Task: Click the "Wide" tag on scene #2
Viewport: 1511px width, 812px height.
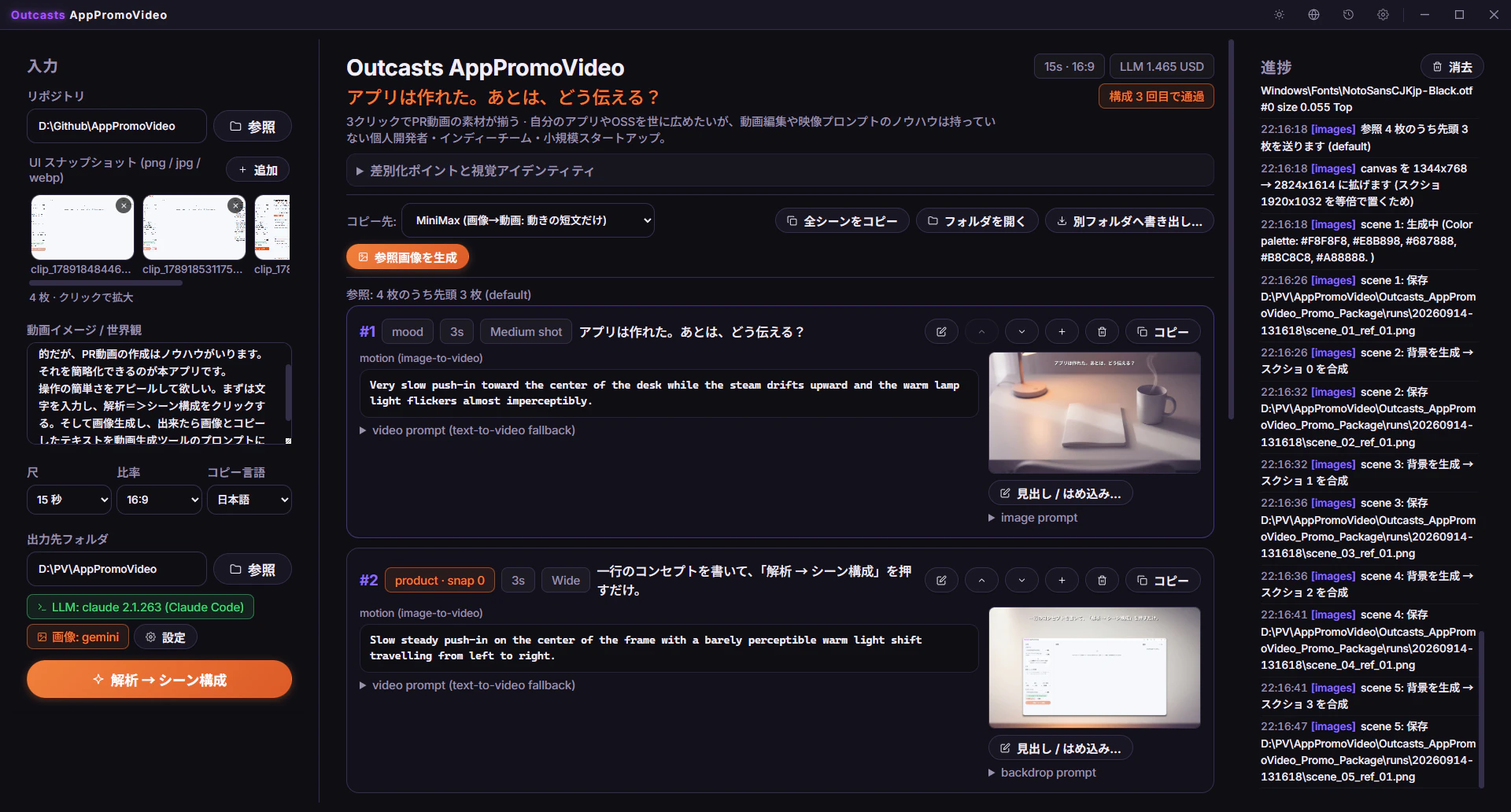Action: 566,581
